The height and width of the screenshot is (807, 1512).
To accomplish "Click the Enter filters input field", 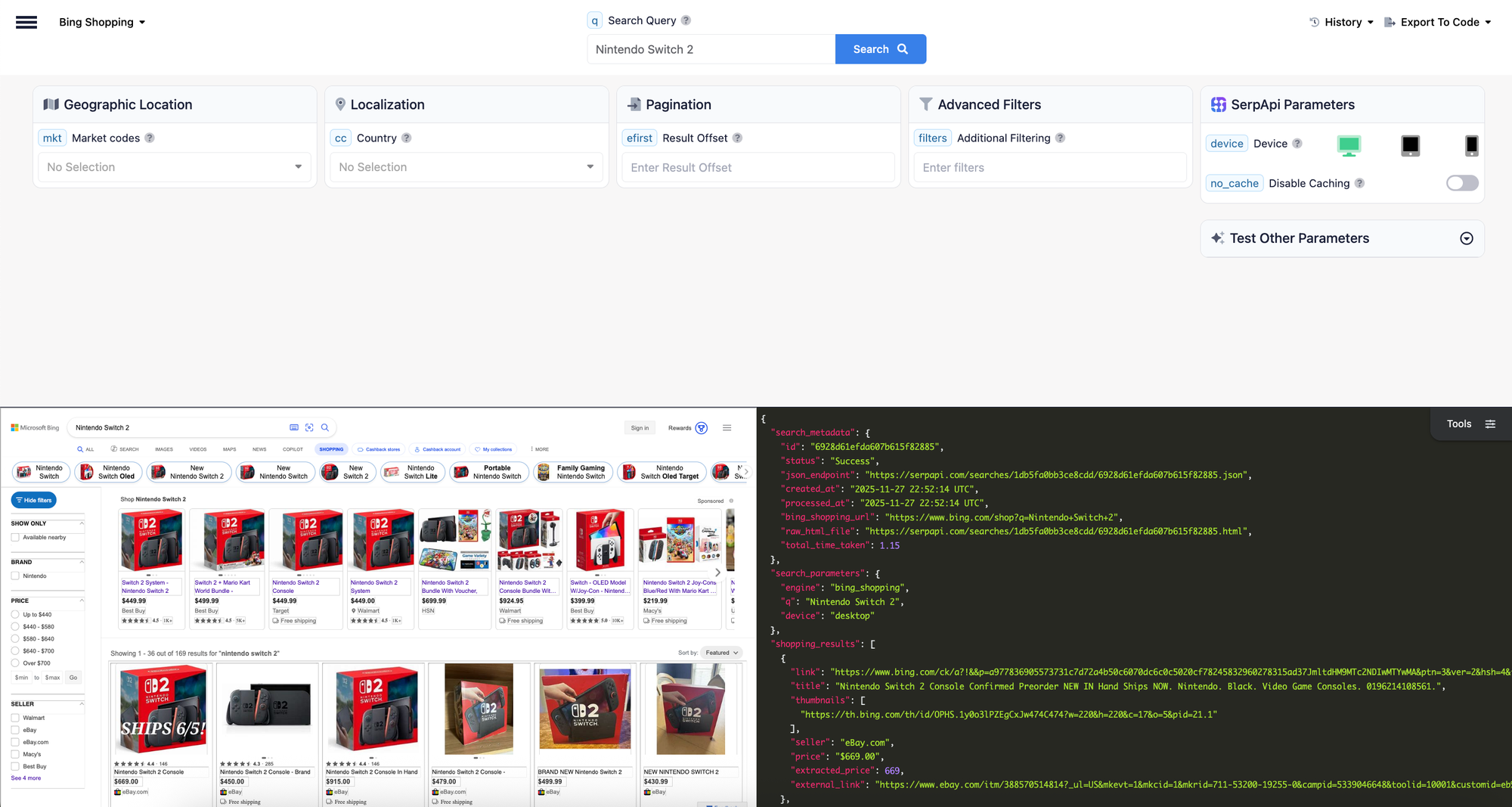I will pos(1050,168).
